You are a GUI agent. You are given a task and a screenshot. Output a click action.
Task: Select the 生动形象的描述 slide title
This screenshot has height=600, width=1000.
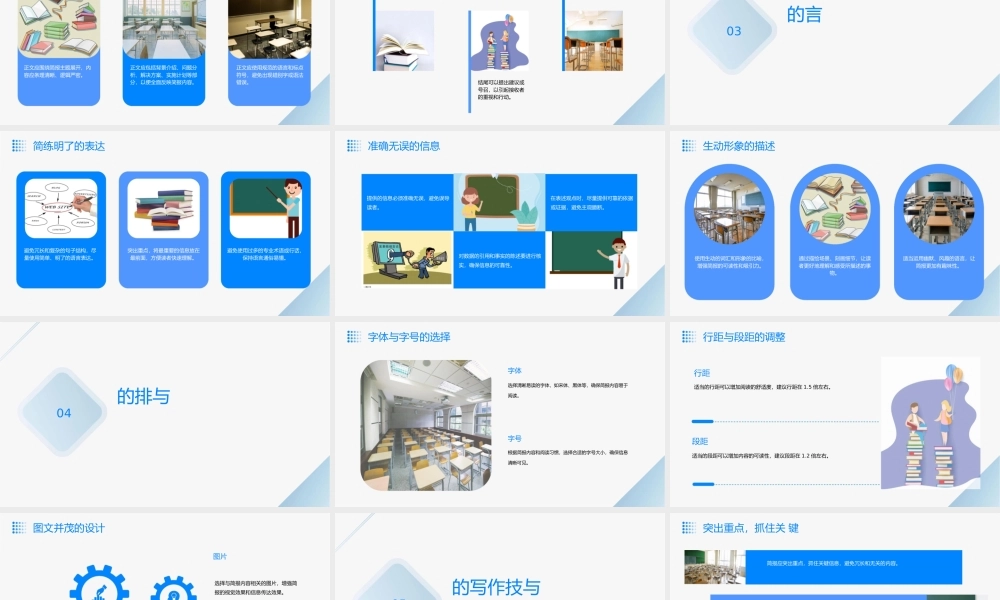(739, 146)
